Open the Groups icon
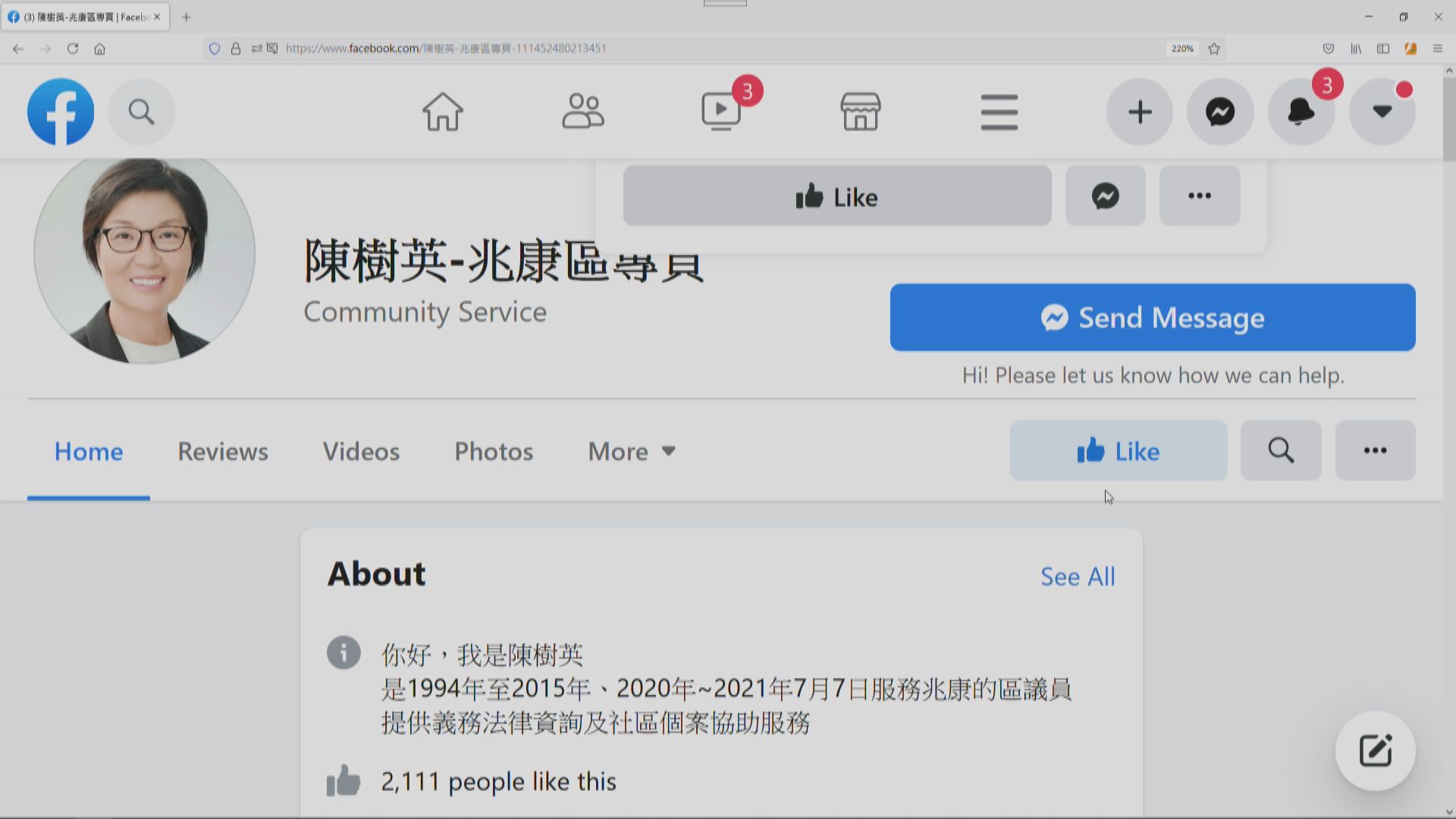This screenshot has width=1456, height=819. (x=582, y=111)
